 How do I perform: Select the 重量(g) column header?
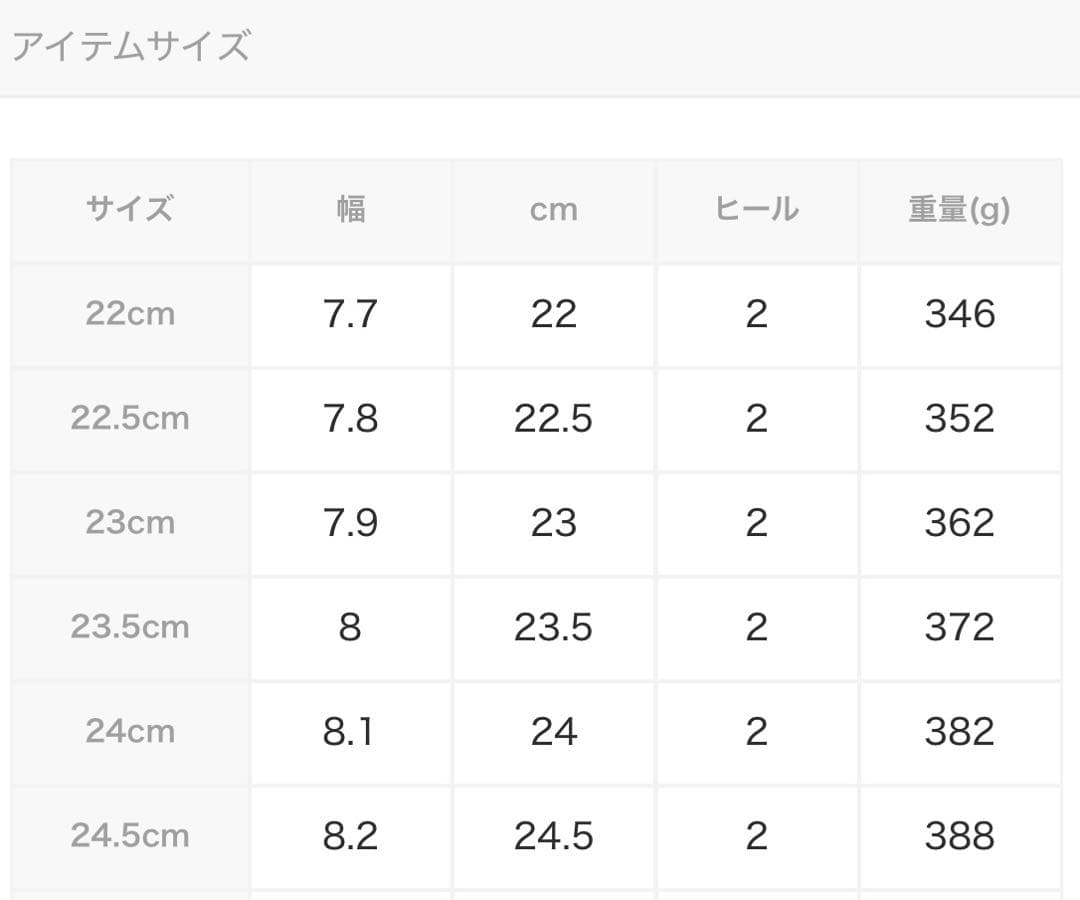(959, 210)
